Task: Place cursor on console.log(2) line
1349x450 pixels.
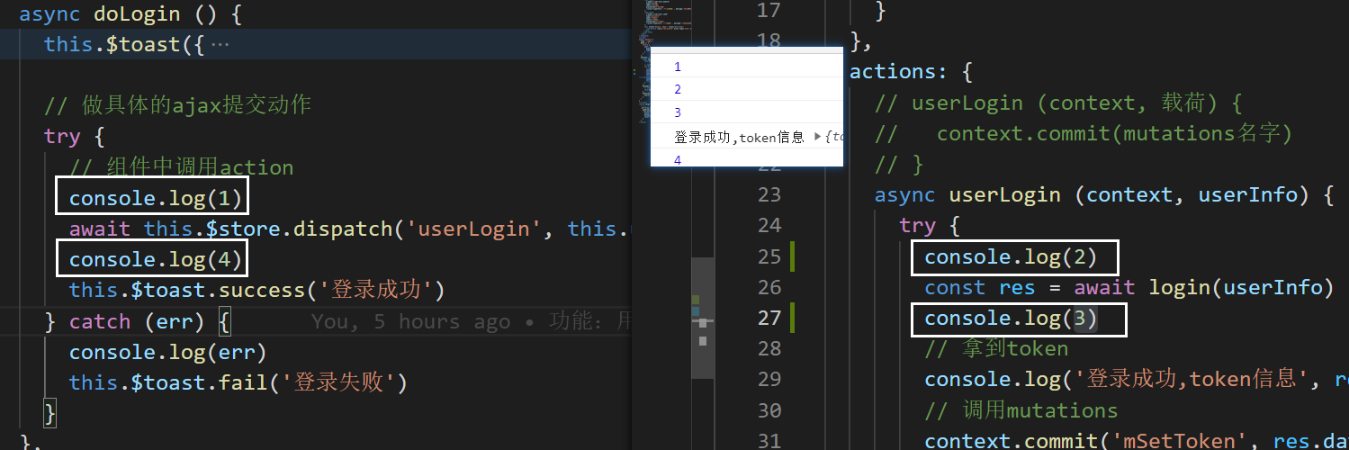Action: [x=1010, y=257]
